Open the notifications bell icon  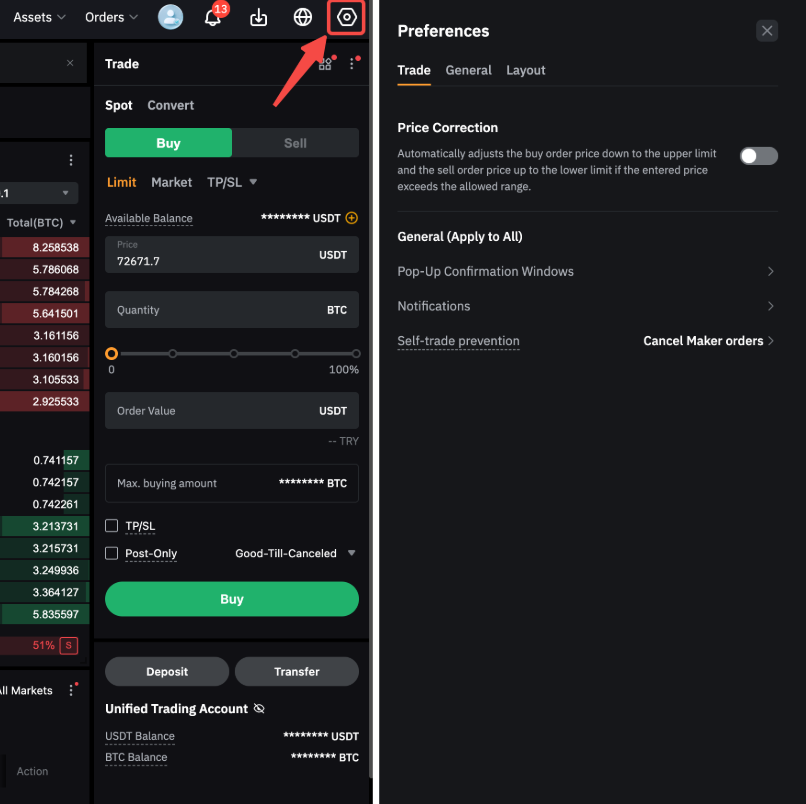212,17
